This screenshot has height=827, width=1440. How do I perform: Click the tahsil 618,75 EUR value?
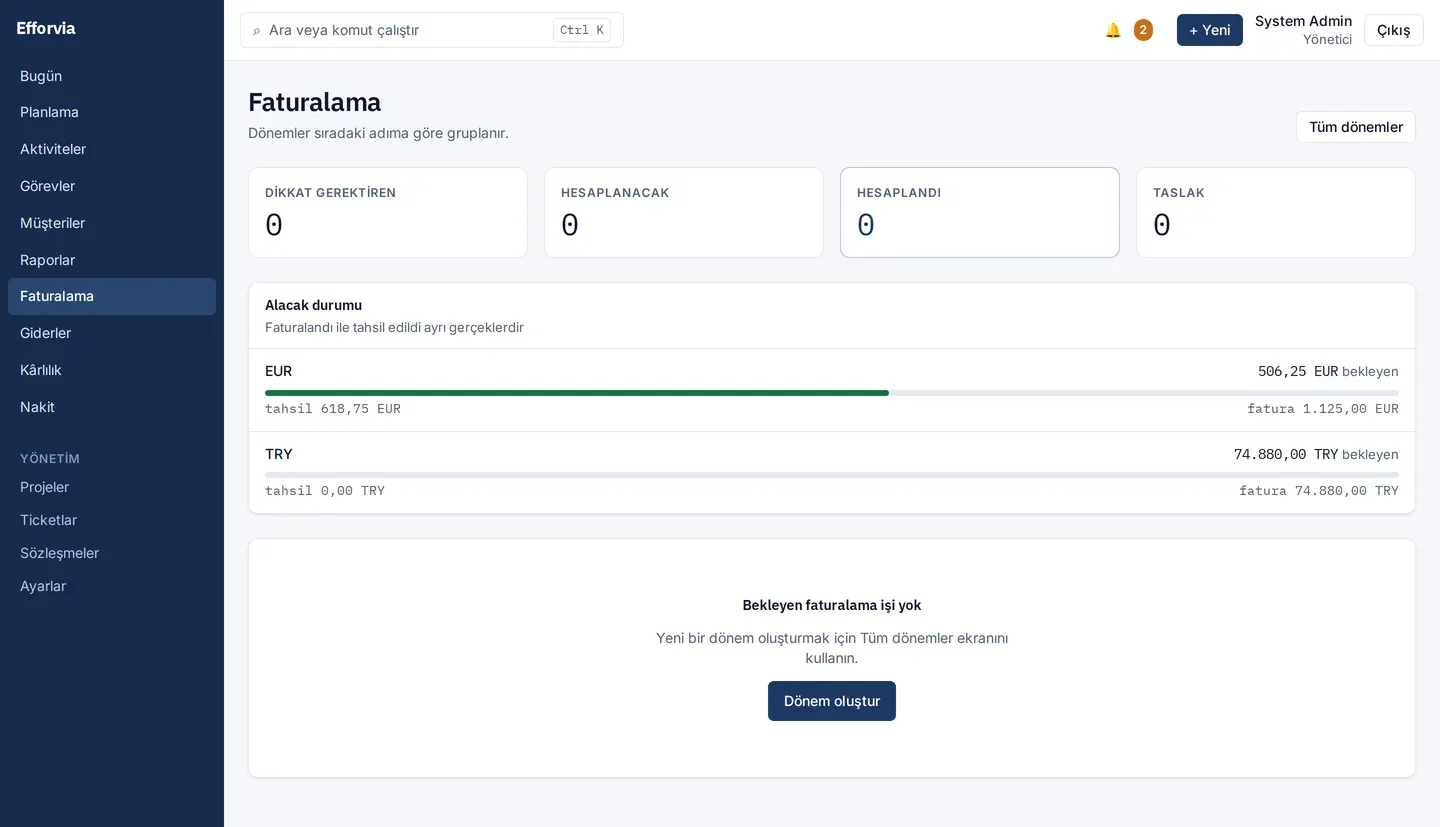[x=333, y=409]
